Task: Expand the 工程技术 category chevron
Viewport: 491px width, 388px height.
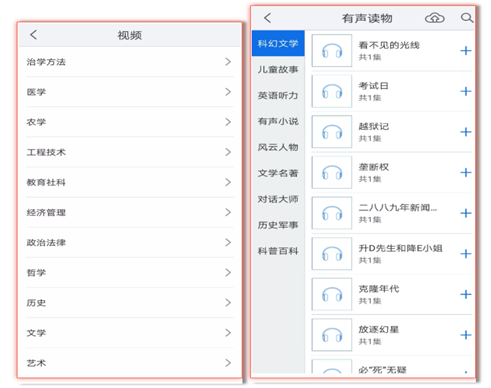Action: tap(228, 152)
